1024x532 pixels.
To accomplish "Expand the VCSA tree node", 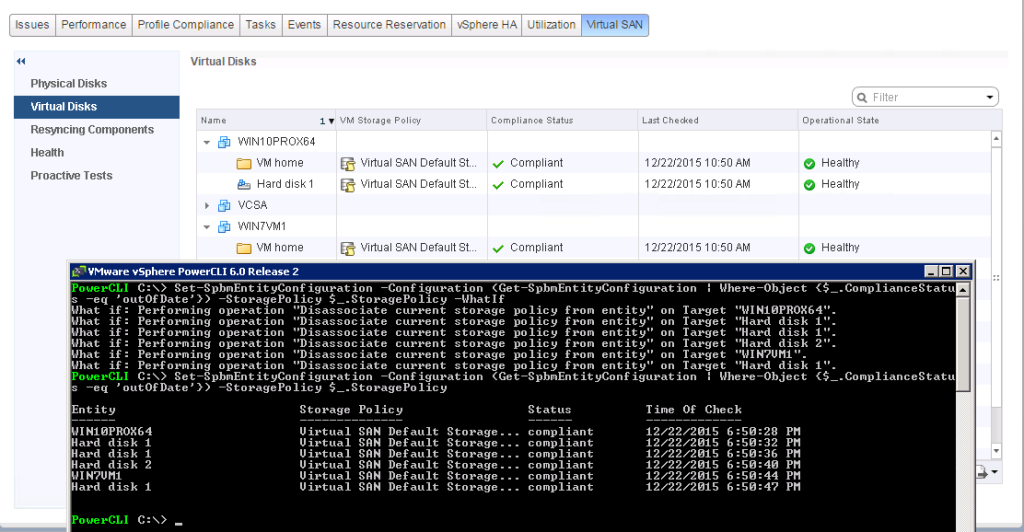I will (x=207, y=205).
